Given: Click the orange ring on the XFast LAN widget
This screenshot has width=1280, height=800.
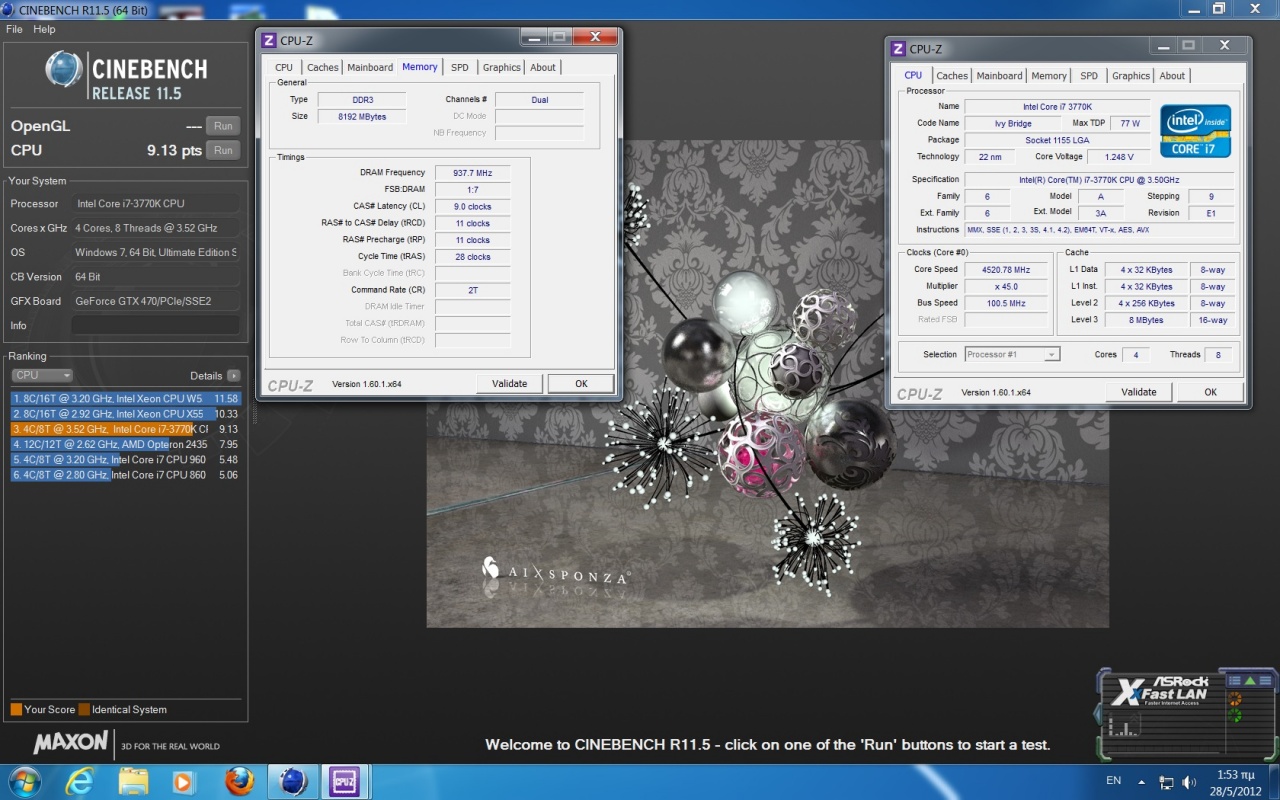Looking at the screenshot, I should pos(1235,699).
